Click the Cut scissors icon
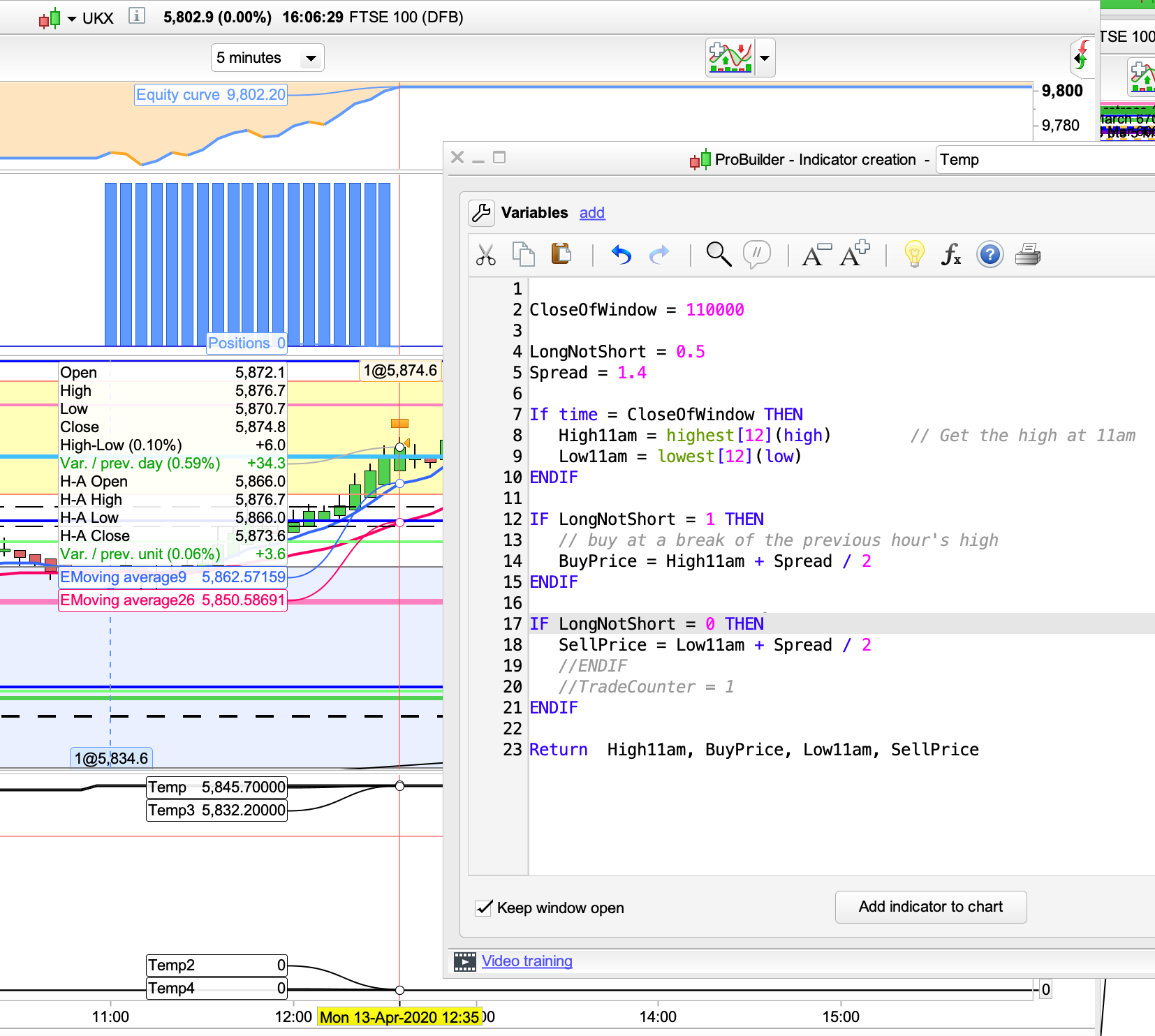Screen dimensions: 1155x1036 pos(485,255)
